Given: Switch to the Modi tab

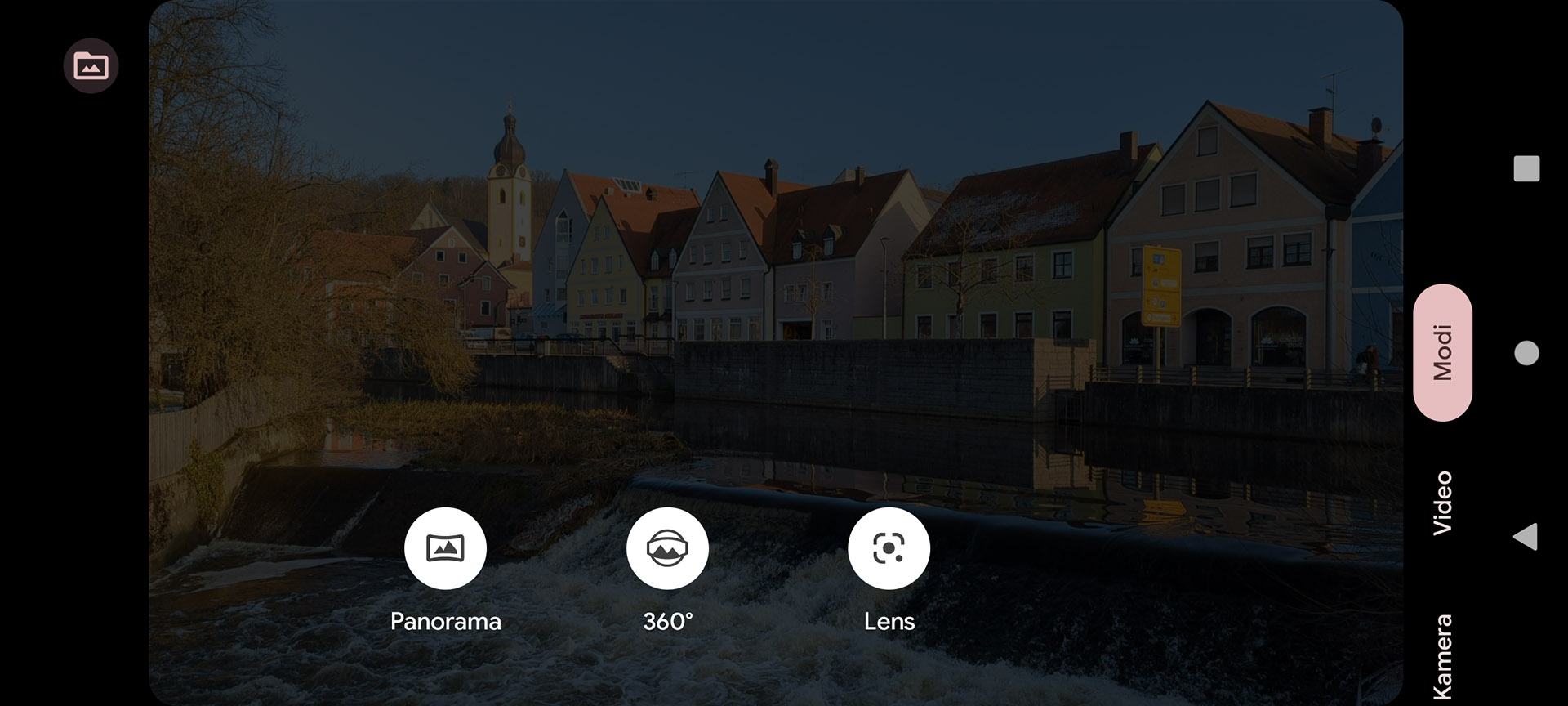Looking at the screenshot, I should coord(1443,352).
